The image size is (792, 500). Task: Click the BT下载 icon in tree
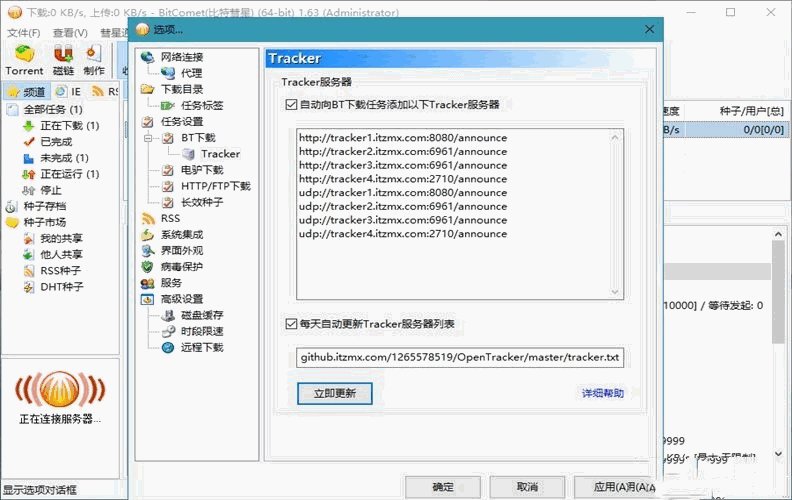click(168, 138)
